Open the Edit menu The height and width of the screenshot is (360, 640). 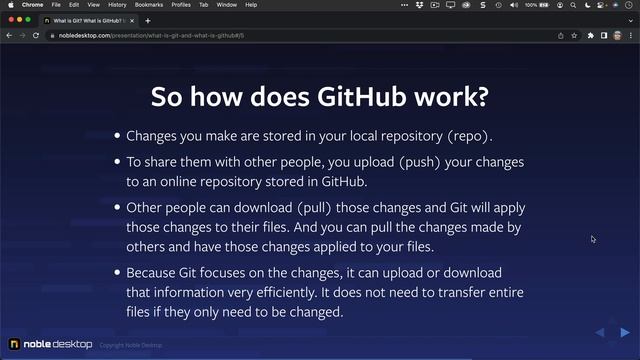pyautogui.click(x=74, y=5)
